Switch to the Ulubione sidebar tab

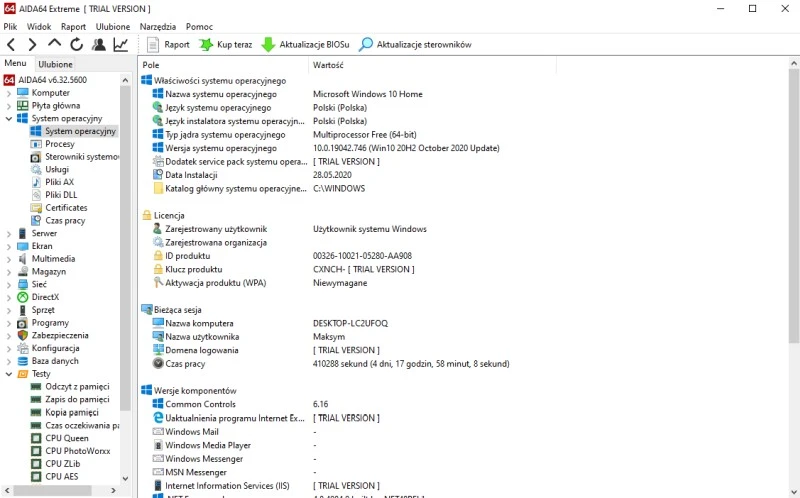coord(55,64)
